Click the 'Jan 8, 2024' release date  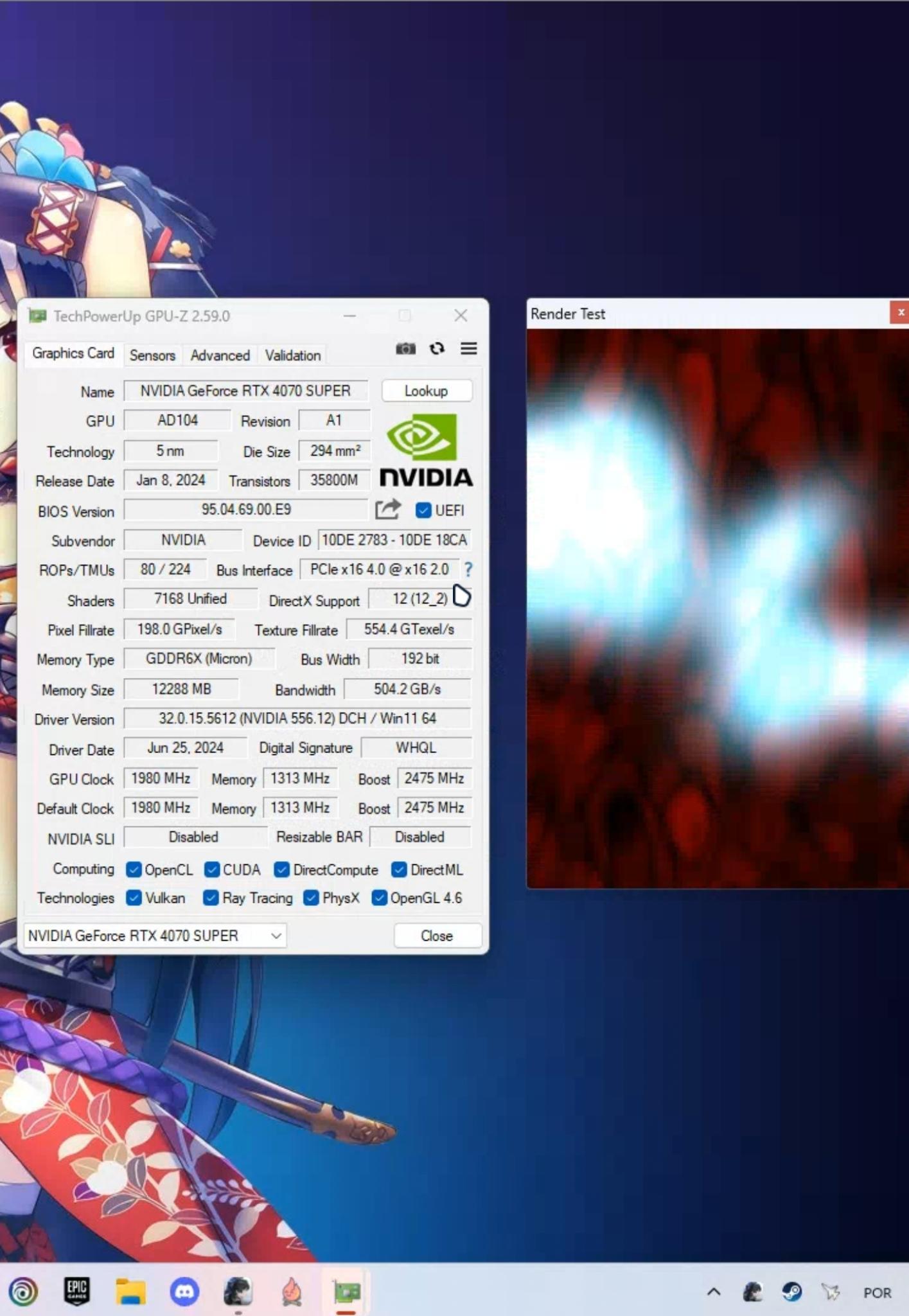(x=171, y=480)
